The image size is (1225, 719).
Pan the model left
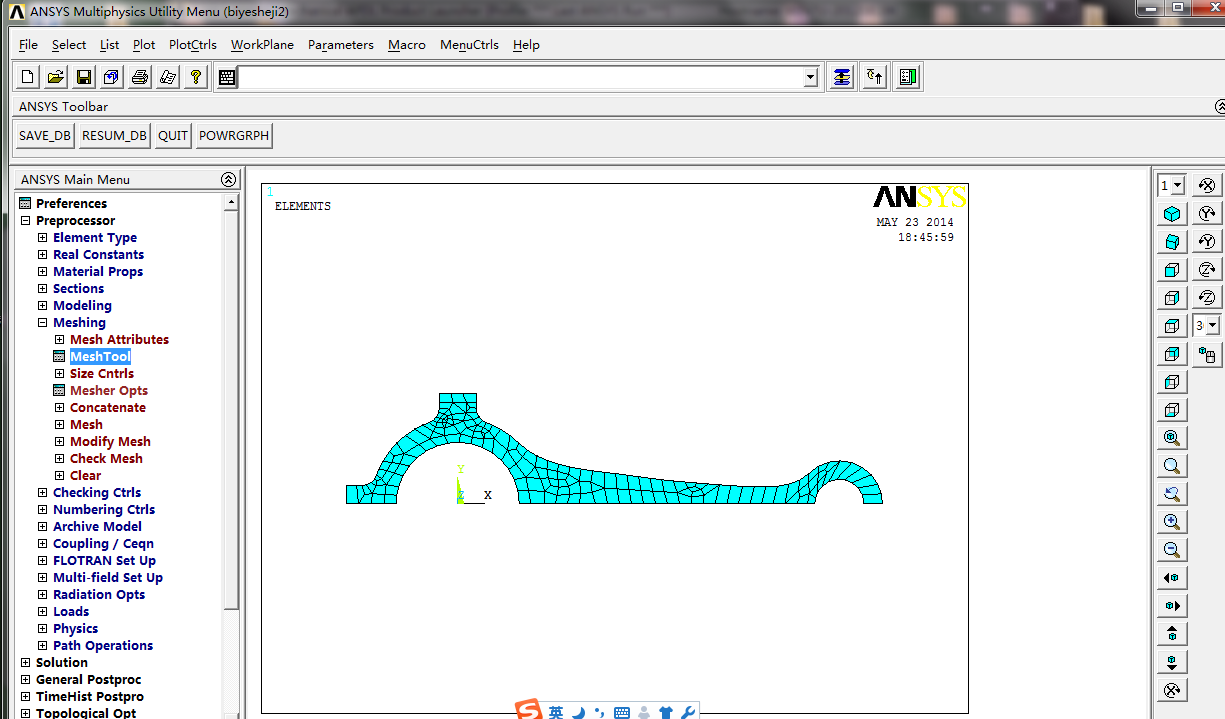(1172, 578)
